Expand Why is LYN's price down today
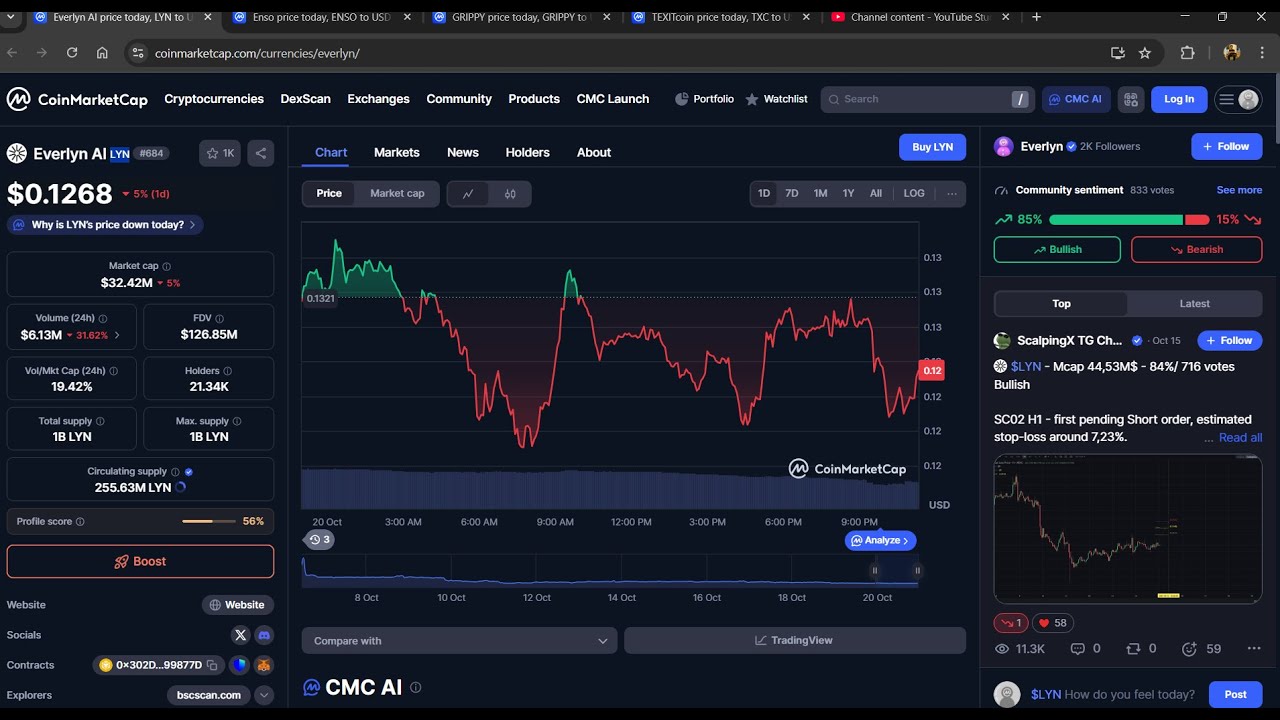Screen dimensions: 1280x720 105,225
